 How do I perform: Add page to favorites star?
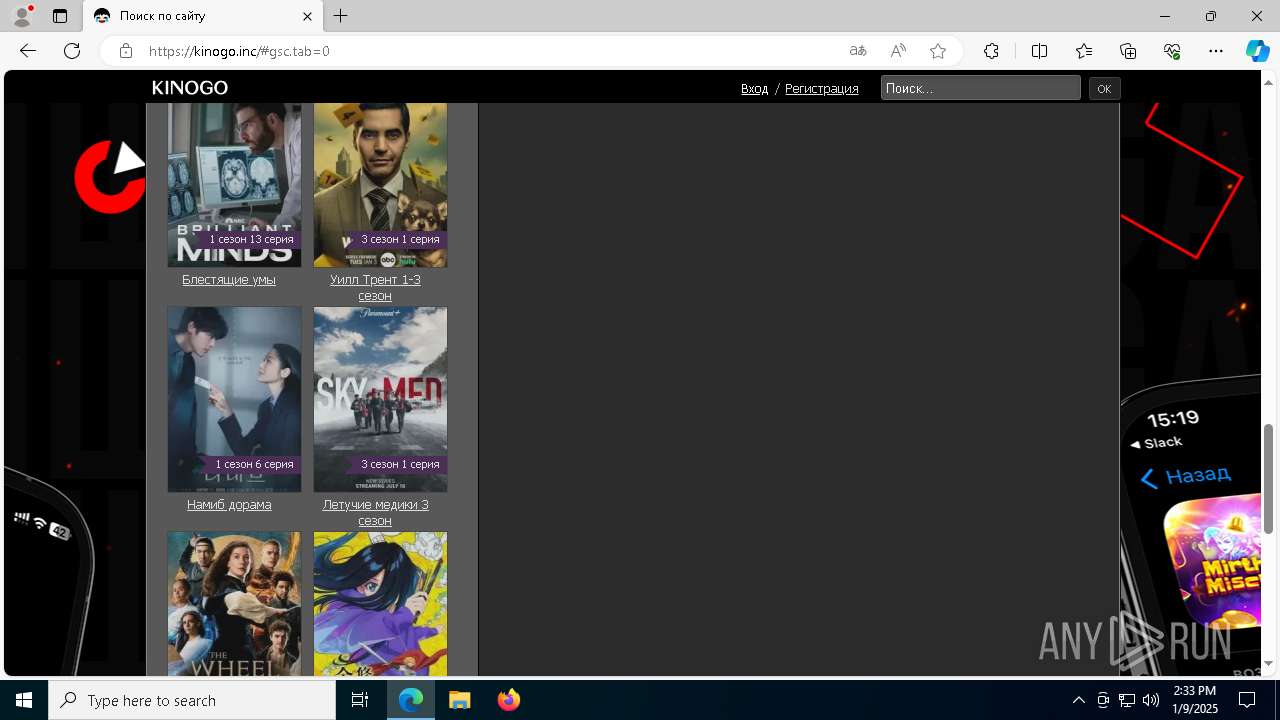(x=938, y=51)
